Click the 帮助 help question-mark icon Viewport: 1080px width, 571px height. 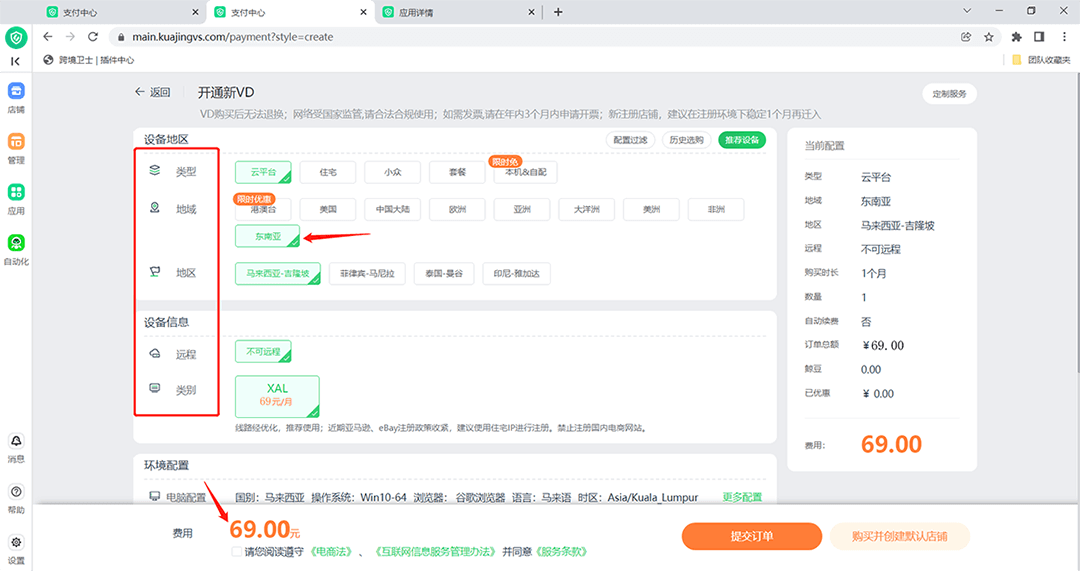click(16, 492)
